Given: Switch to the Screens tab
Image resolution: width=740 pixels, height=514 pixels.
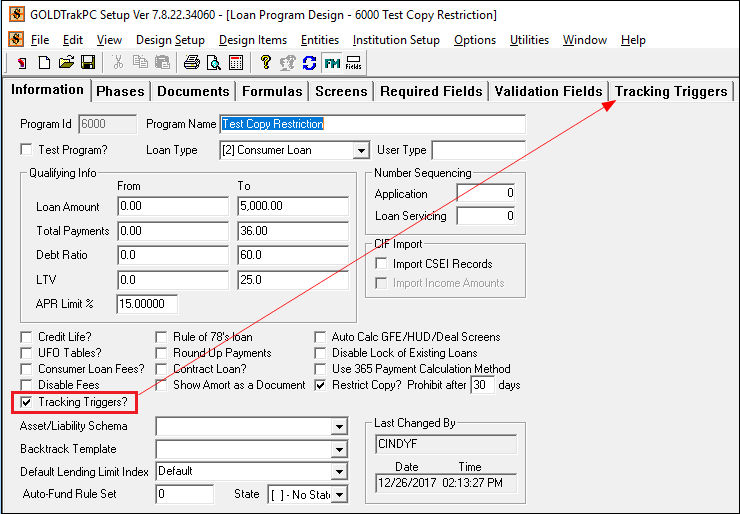Looking at the screenshot, I should pyautogui.click(x=341, y=91).
